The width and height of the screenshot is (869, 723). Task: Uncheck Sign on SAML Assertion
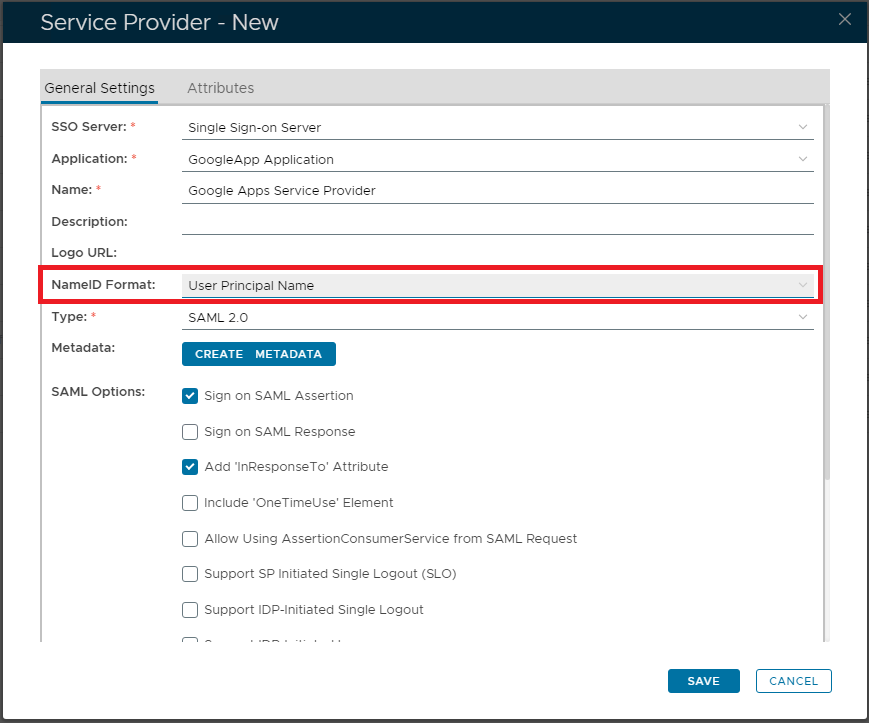[190, 395]
